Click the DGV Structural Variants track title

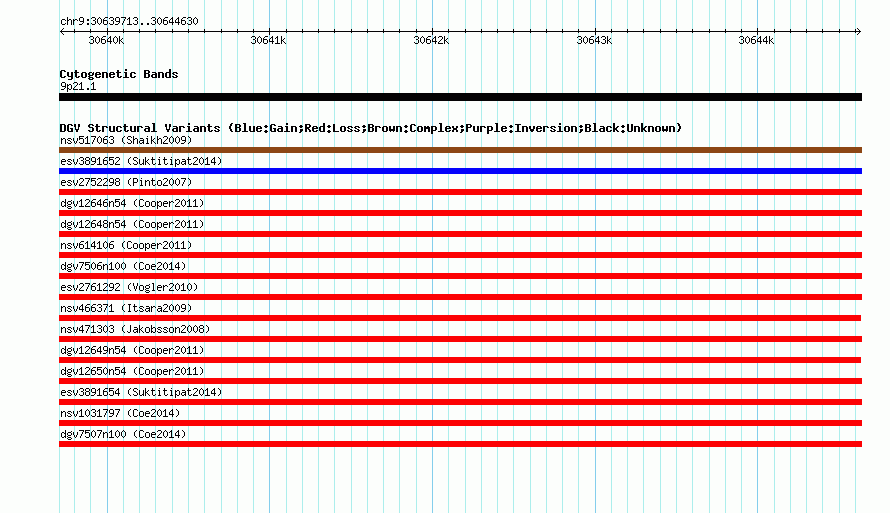(x=371, y=128)
